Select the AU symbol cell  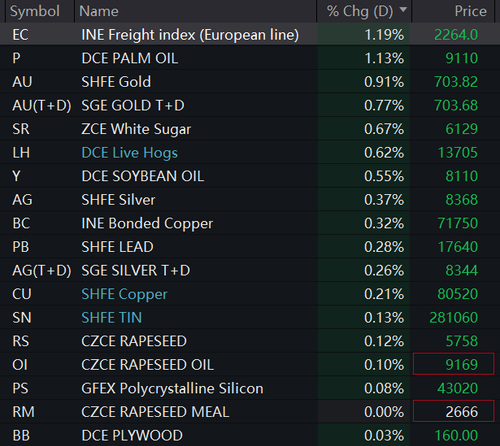point(22,82)
